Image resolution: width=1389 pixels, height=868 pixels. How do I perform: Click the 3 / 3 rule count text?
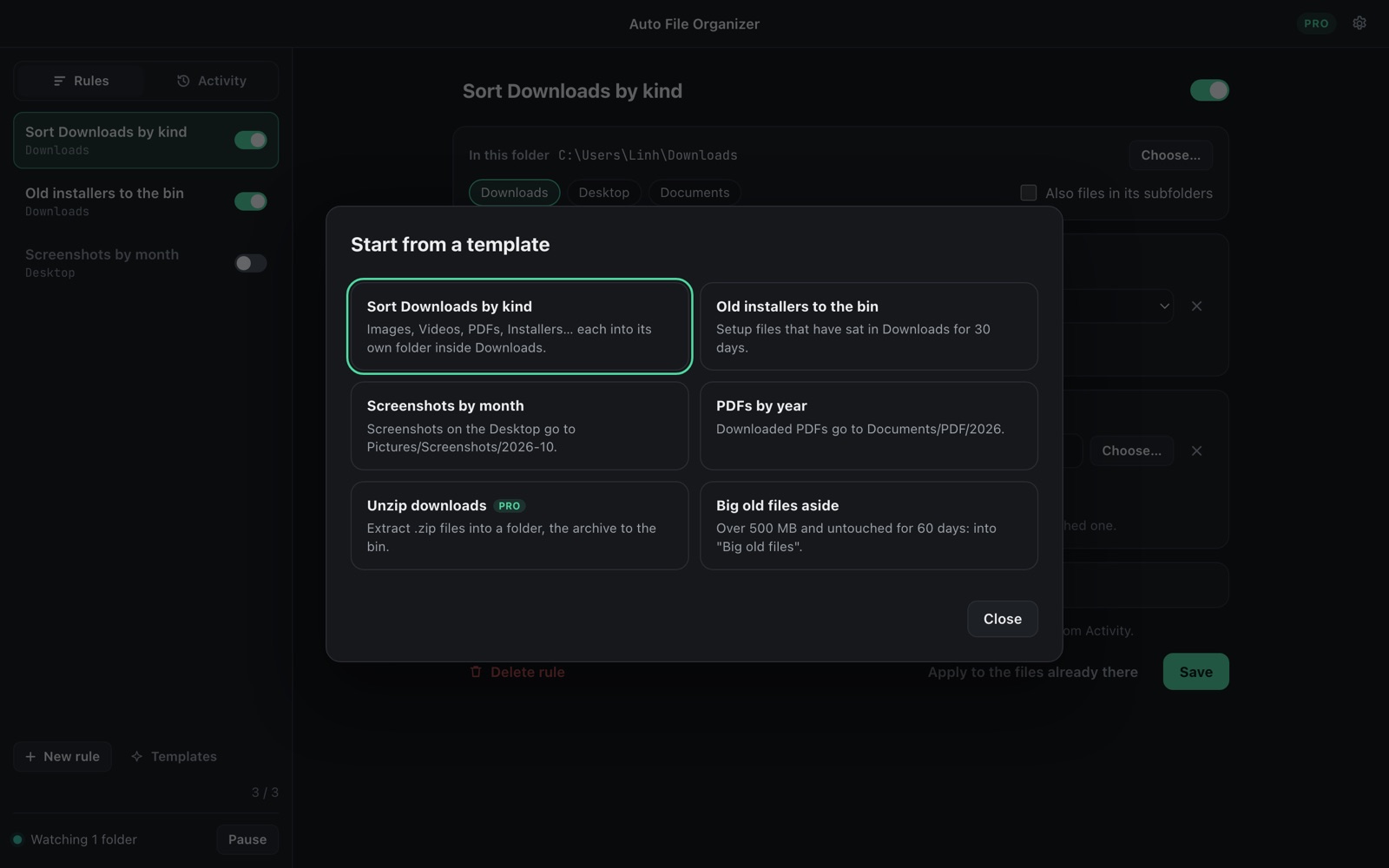point(265,792)
